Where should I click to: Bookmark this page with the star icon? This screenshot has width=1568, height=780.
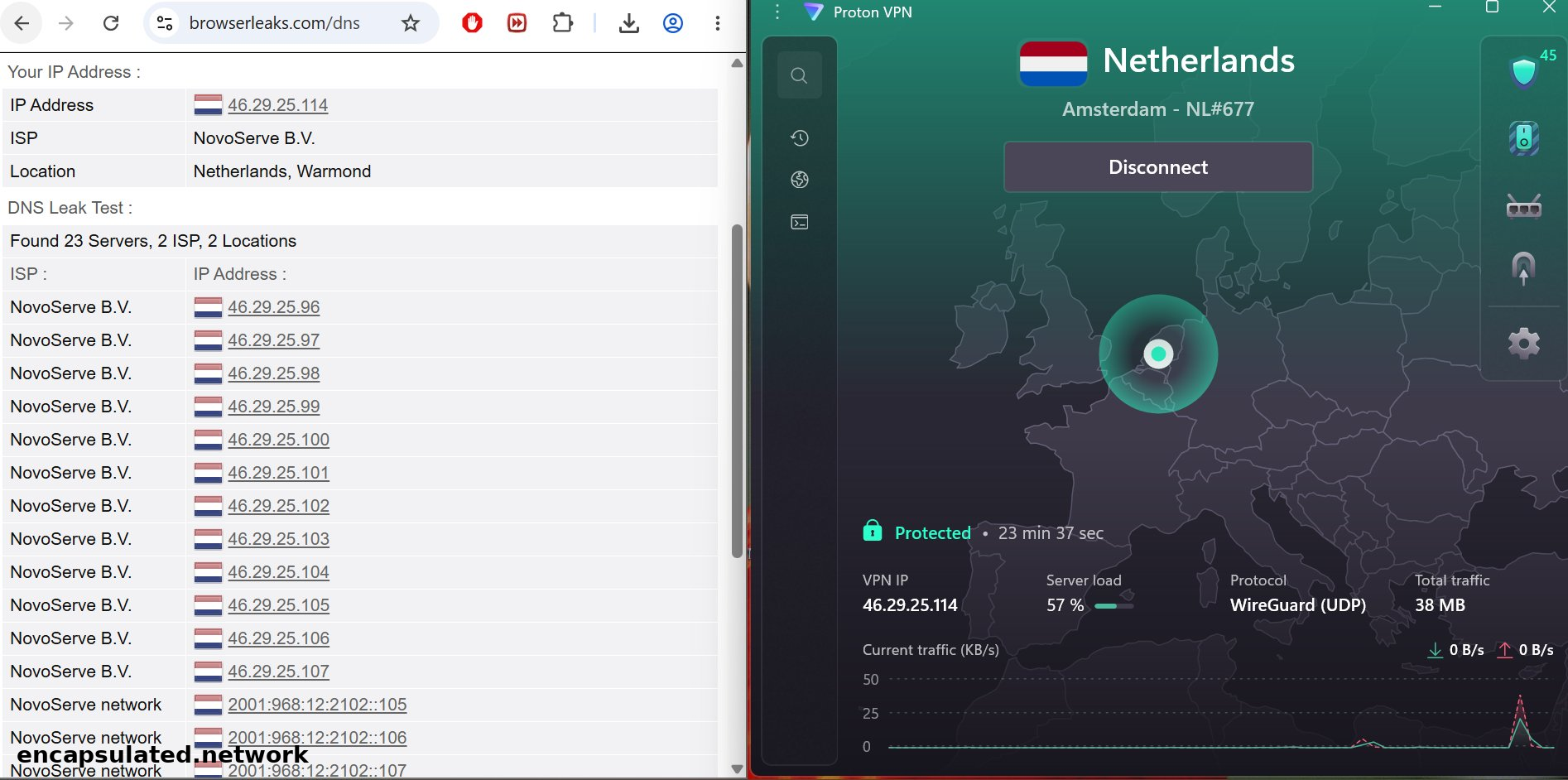point(411,23)
